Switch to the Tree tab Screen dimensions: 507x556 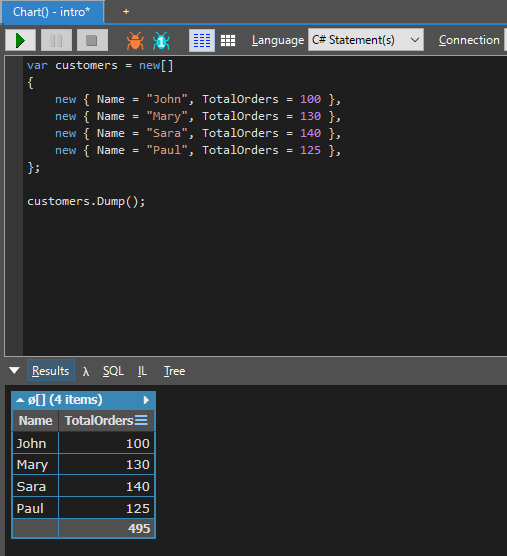tap(174, 371)
